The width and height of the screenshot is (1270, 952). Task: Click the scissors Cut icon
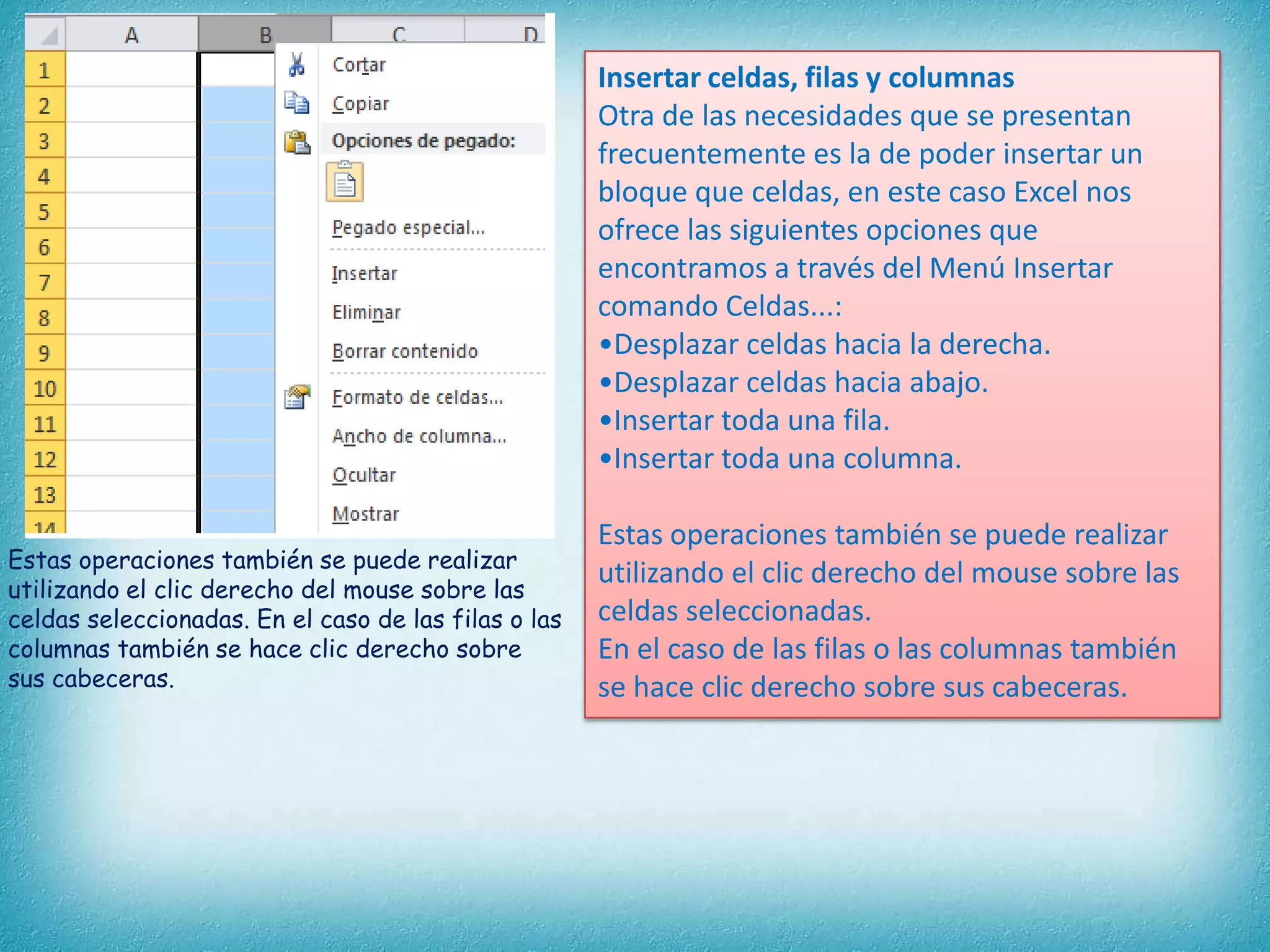tap(297, 64)
